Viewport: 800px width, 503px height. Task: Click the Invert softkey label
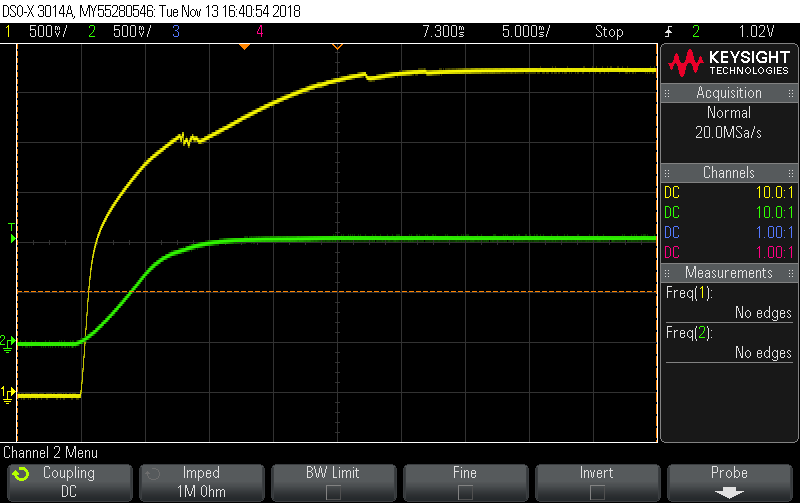596,473
